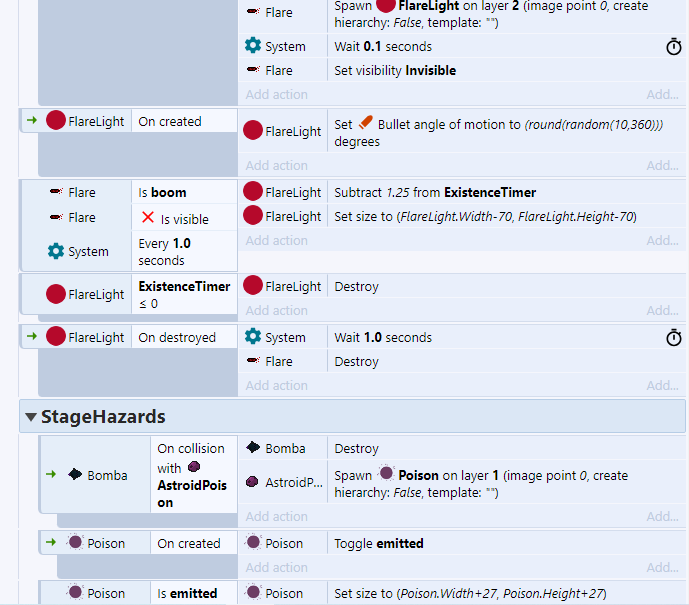Click the Bullet behavior icon in the Set angle action

366,124
